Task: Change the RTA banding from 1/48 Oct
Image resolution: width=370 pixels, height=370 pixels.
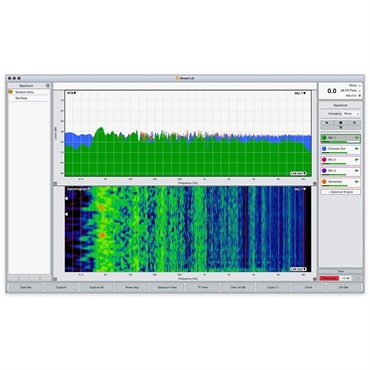Action: tap(298, 174)
